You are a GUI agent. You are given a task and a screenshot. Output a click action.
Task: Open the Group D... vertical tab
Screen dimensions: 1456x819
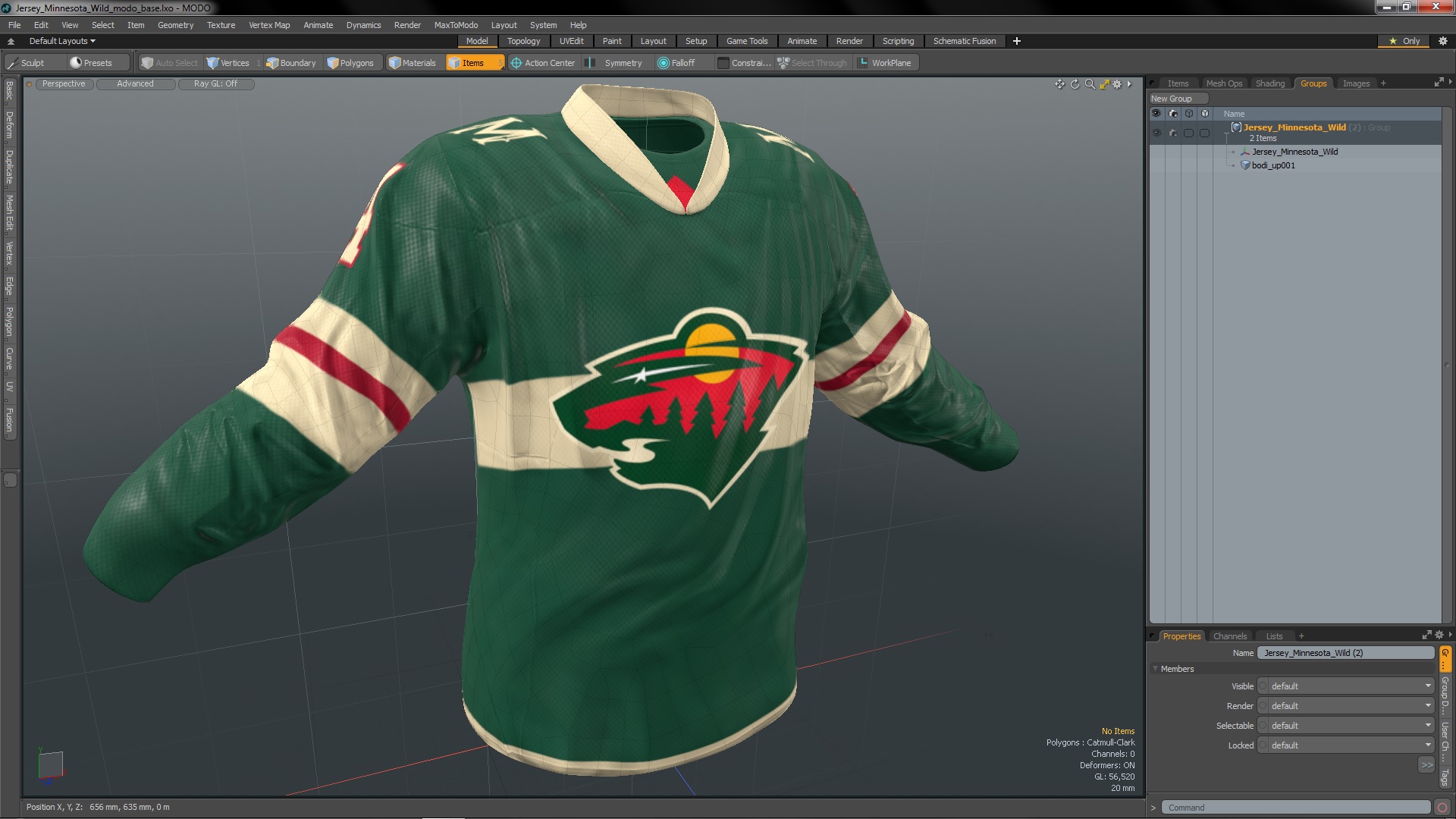coord(1445,695)
